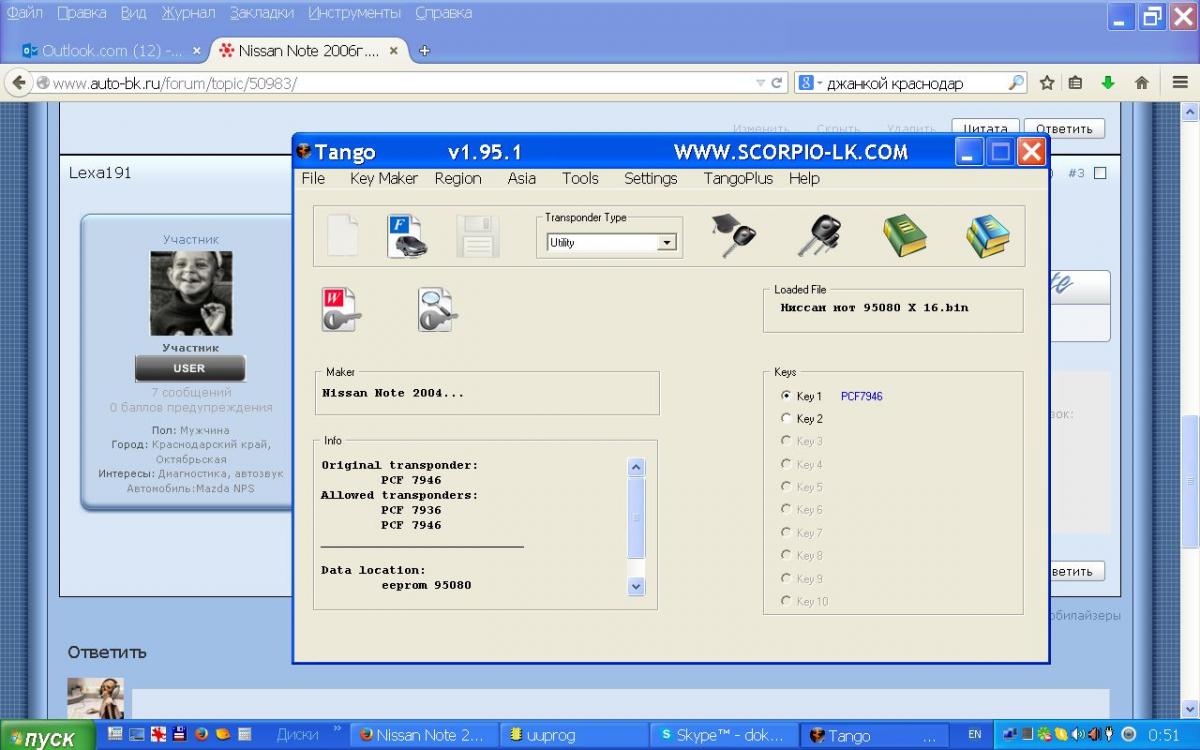The width and height of the screenshot is (1200, 750).
Task: Select Key 3 radio button
Action: pyautogui.click(x=786, y=441)
